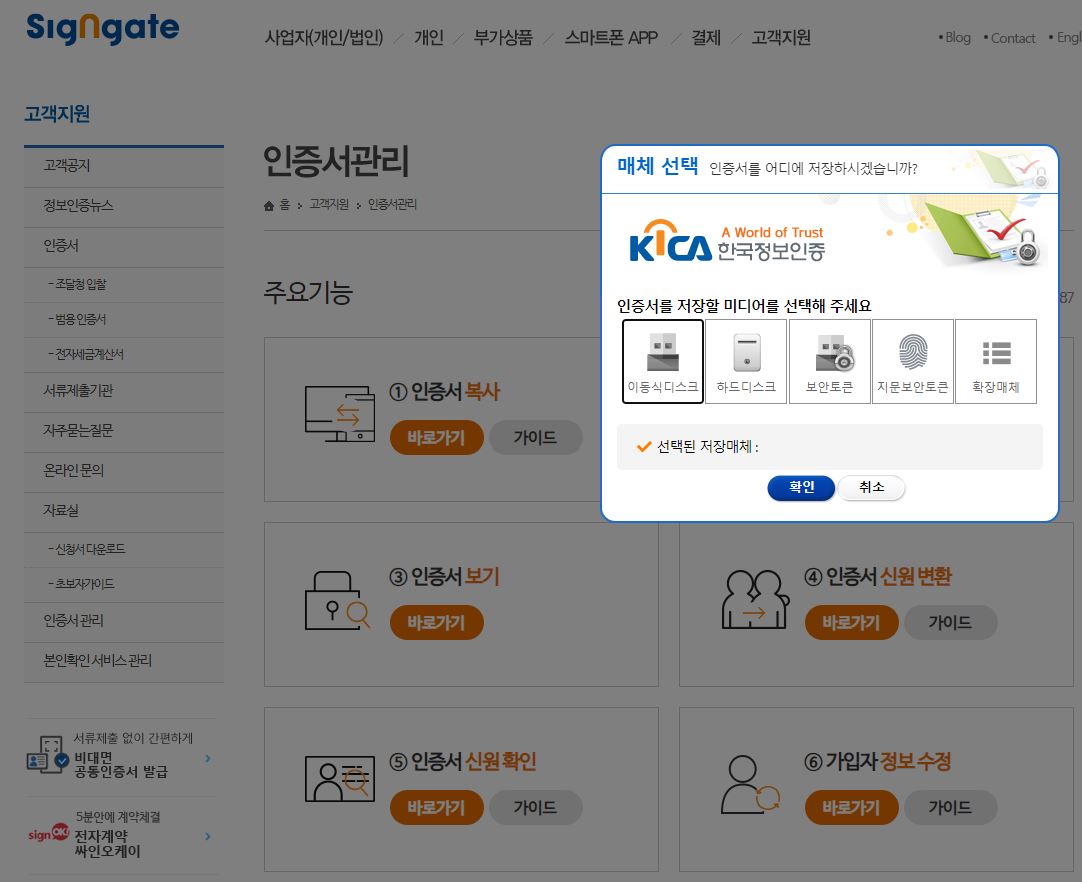The height and width of the screenshot is (882, 1082).
Task: Click 바로가기 for 인증서 신원 변환
Action: (852, 623)
